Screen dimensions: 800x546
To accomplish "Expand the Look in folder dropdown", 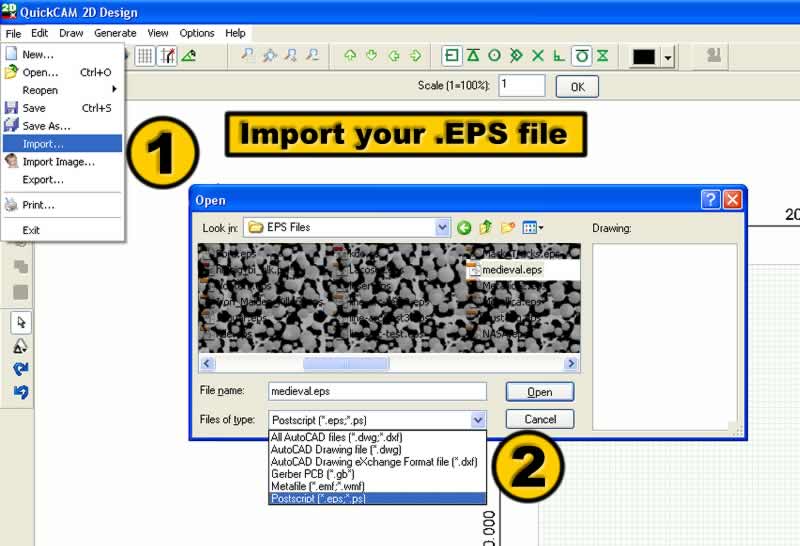I will [442, 228].
